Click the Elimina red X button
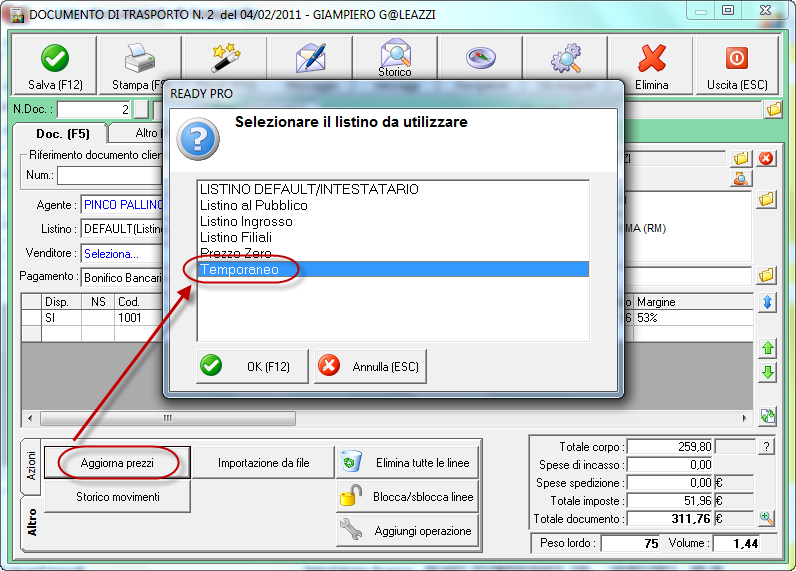This screenshot has height=571, width=796. 651,65
